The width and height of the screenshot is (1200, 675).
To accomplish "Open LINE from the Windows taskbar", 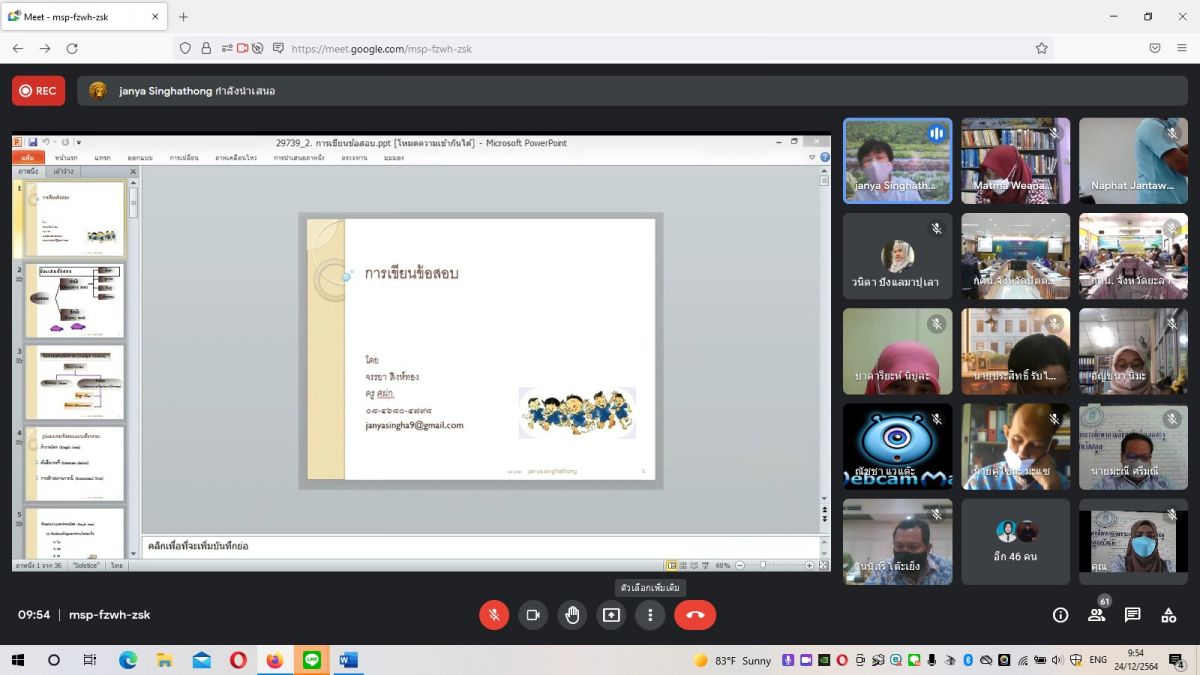I will (311, 660).
